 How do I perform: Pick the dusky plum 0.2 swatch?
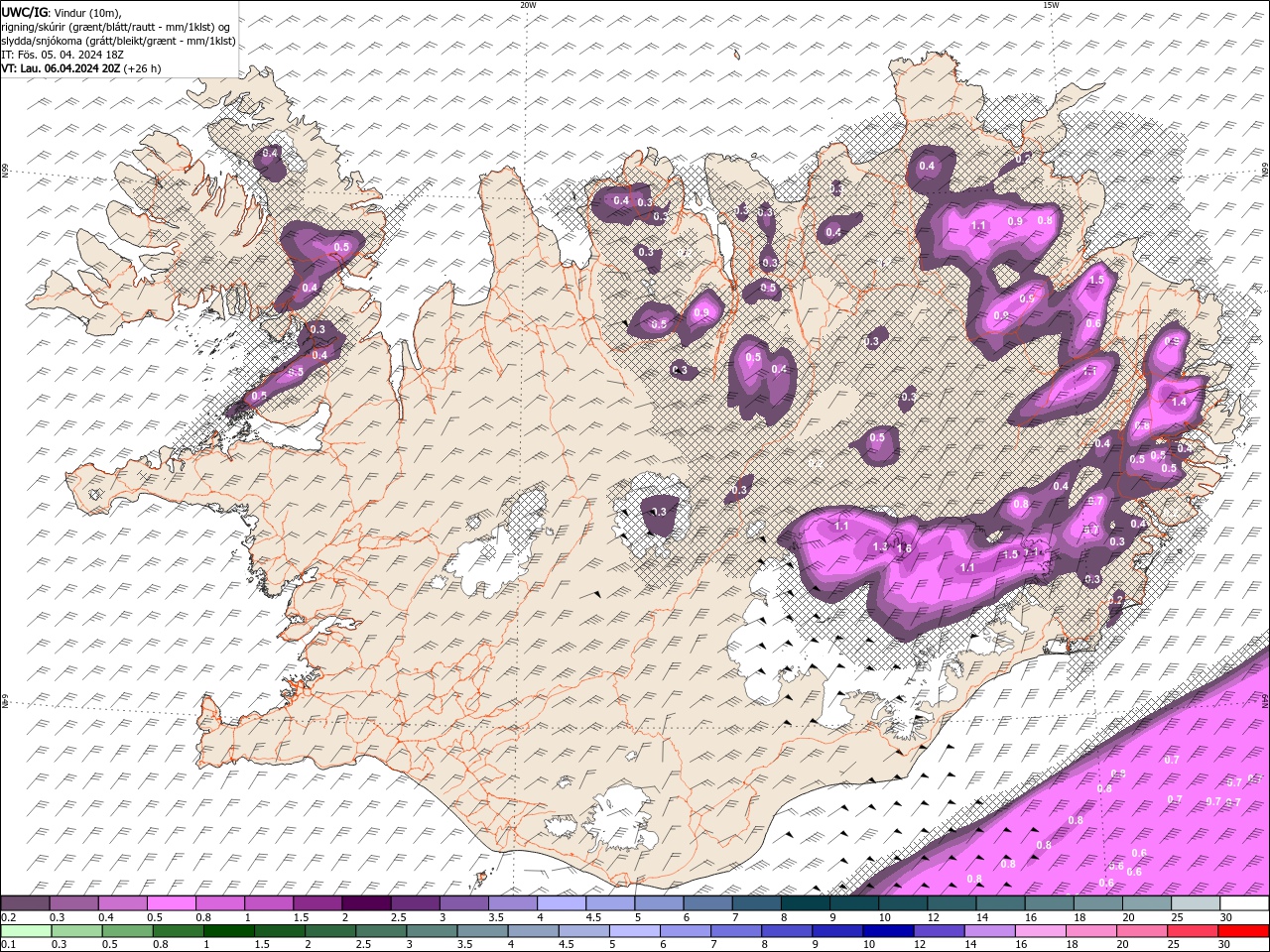click(x=25, y=903)
